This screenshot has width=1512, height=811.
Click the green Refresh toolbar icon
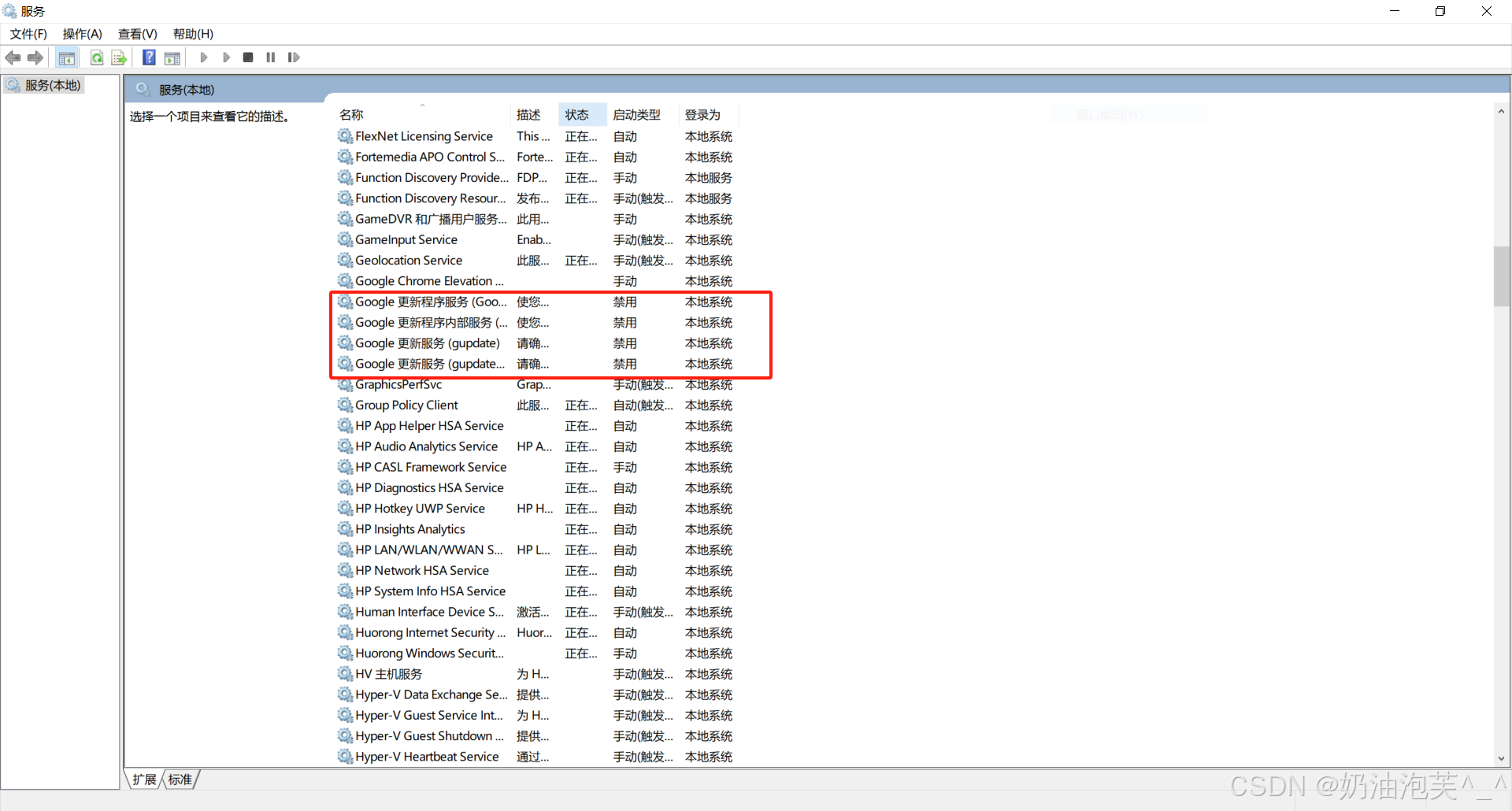pyautogui.click(x=97, y=57)
